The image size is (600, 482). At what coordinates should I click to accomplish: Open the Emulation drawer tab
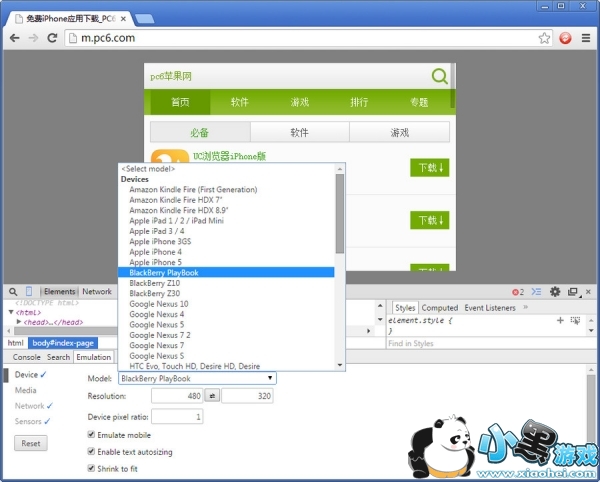click(94, 357)
